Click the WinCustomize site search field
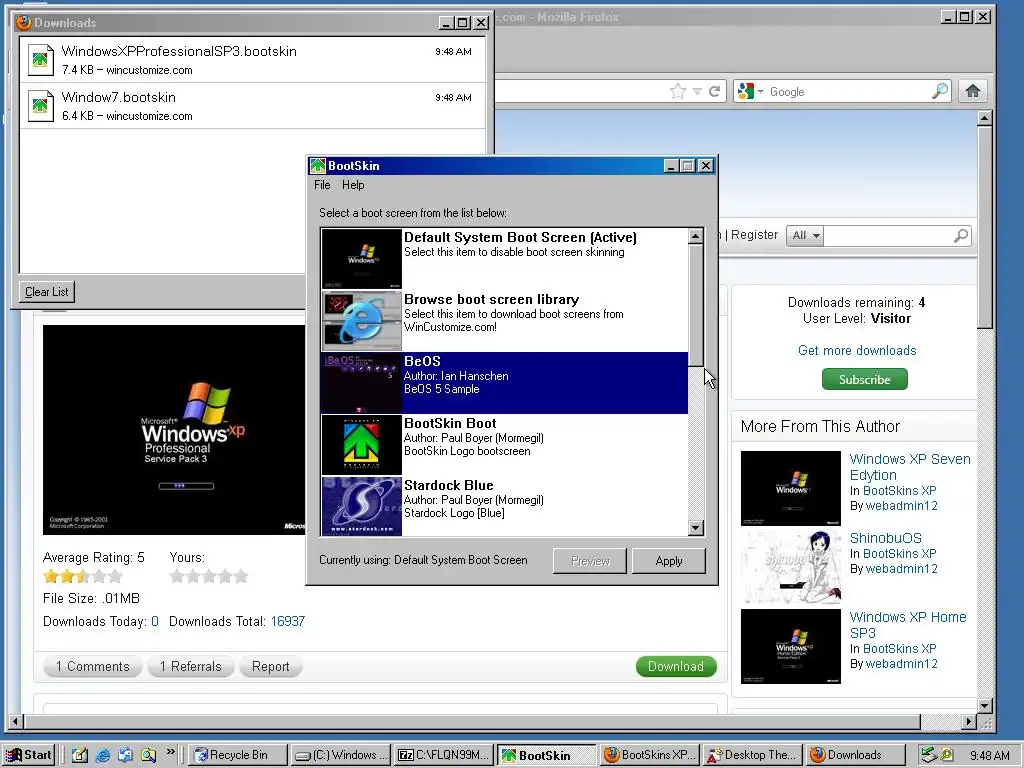1024x768 pixels. pos(888,236)
